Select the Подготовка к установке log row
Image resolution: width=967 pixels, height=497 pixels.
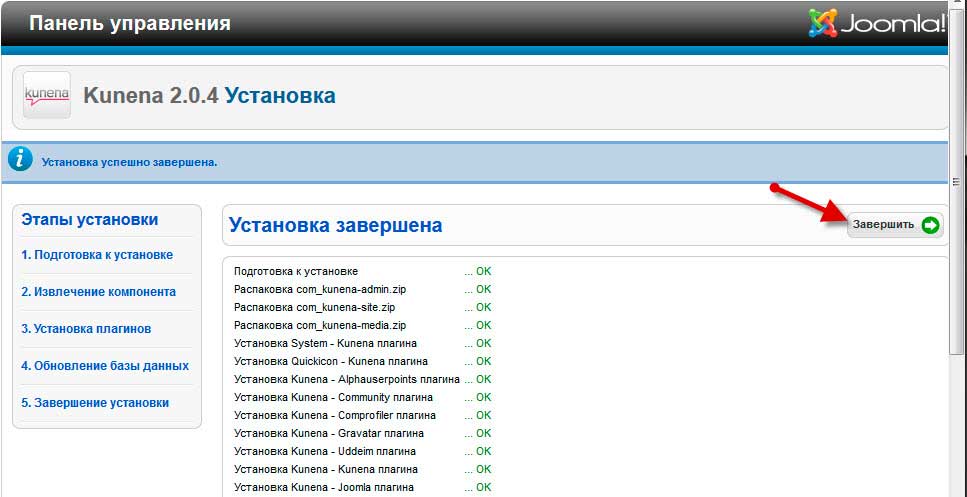point(363,271)
